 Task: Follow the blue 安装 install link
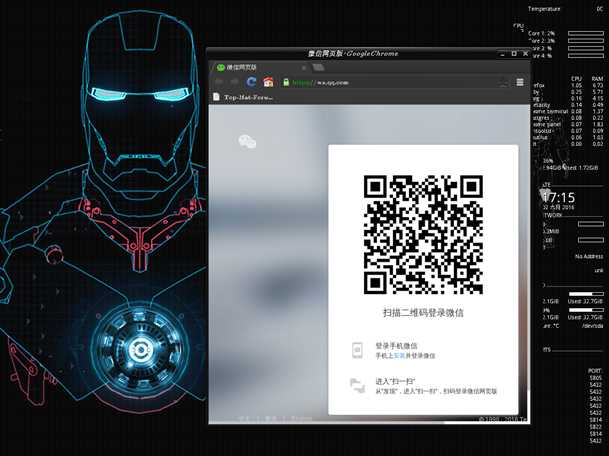(x=399, y=355)
